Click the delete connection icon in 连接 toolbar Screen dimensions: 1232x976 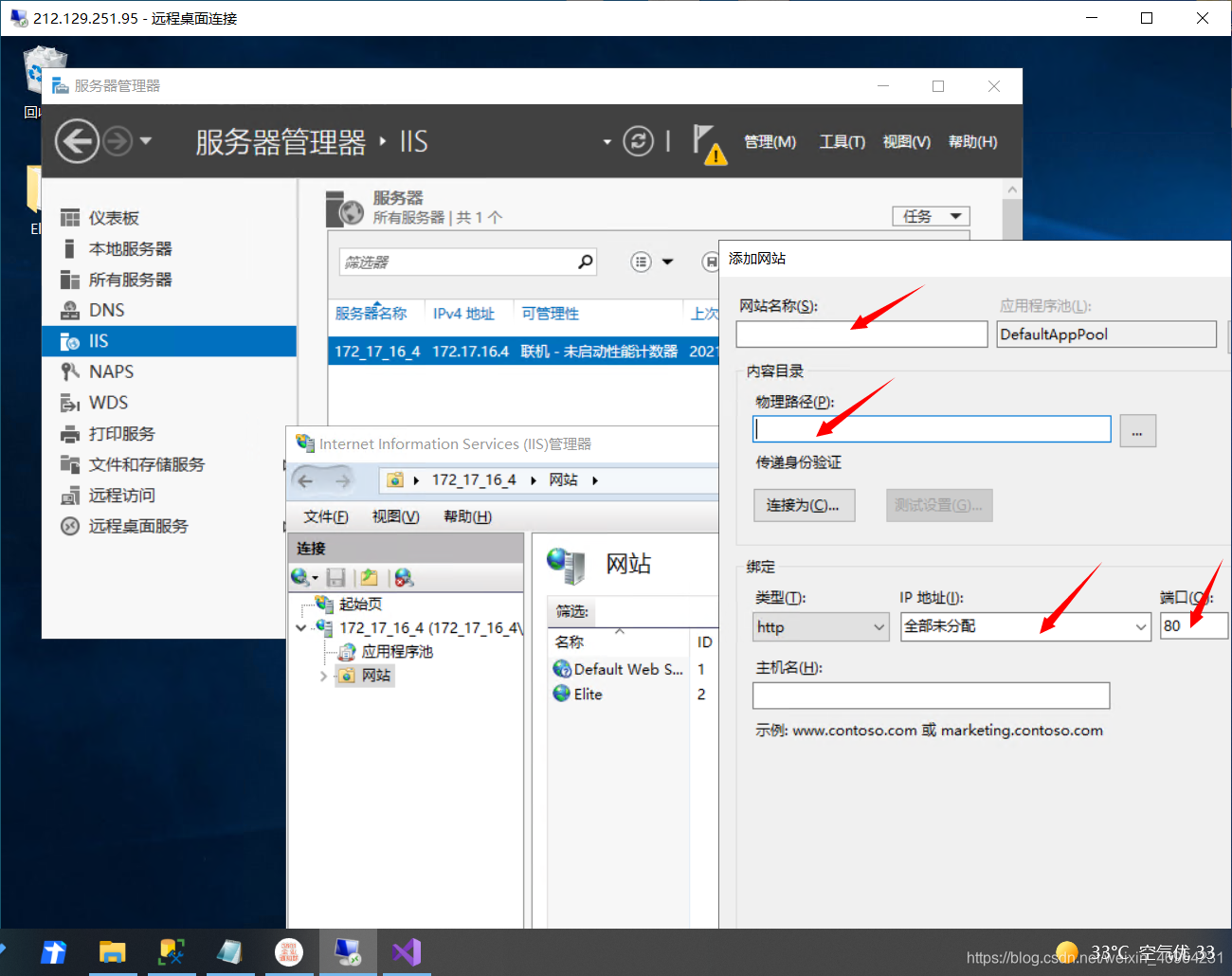tap(404, 577)
